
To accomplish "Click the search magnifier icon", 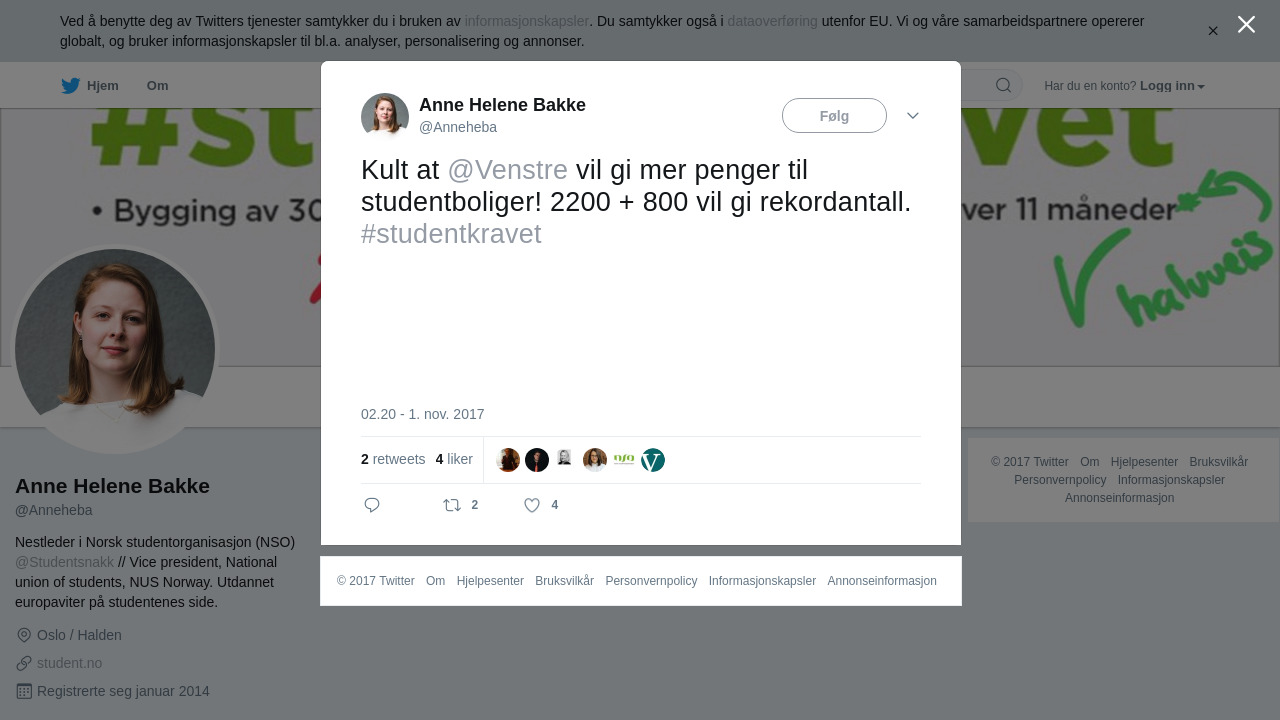I will pyautogui.click(x=1003, y=85).
